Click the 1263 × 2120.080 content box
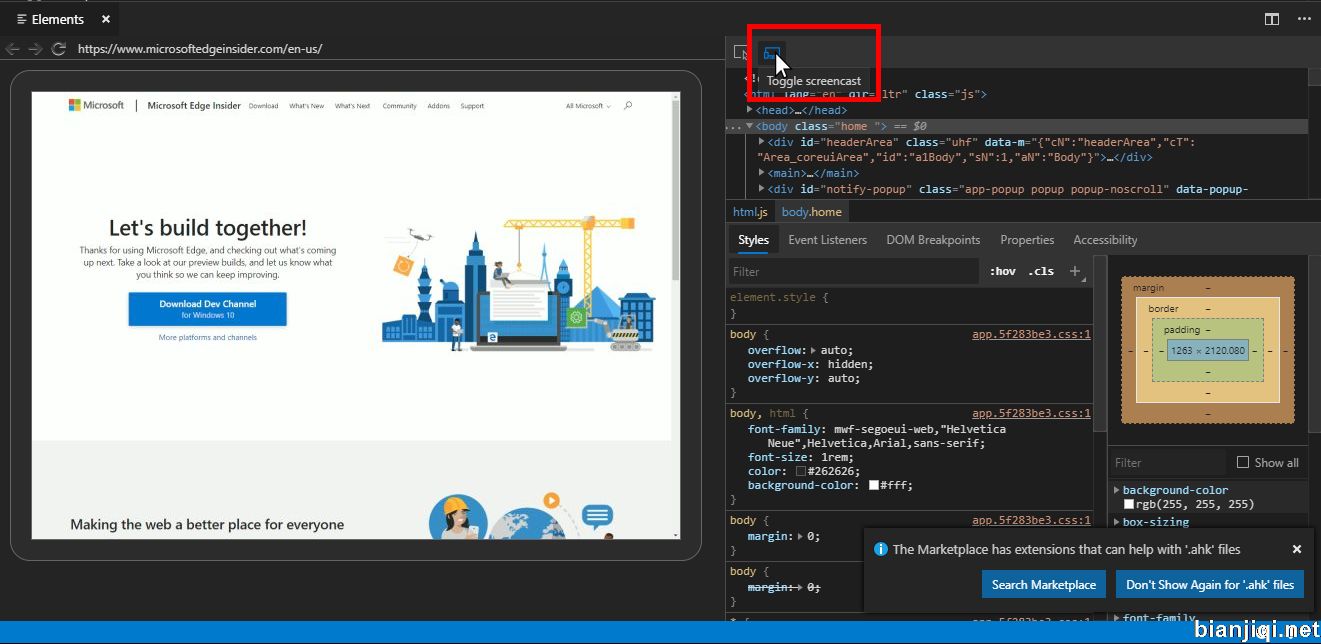Image resolution: width=1321 pixels, height=644 pixels. [x=1208, y=351]
